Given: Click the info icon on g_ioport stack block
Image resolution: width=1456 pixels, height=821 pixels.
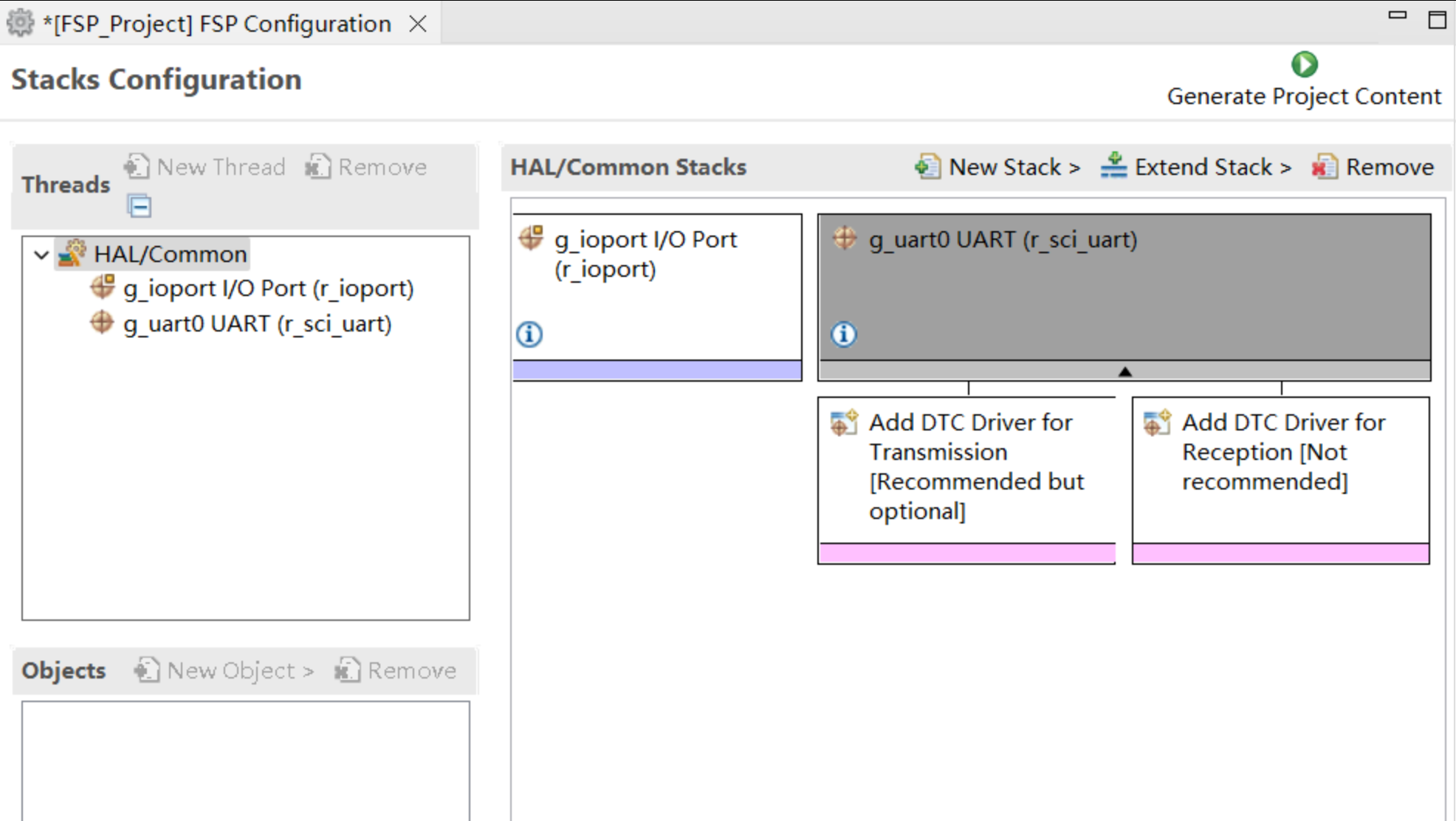Looking at the screenshot, I should point(529,334).
